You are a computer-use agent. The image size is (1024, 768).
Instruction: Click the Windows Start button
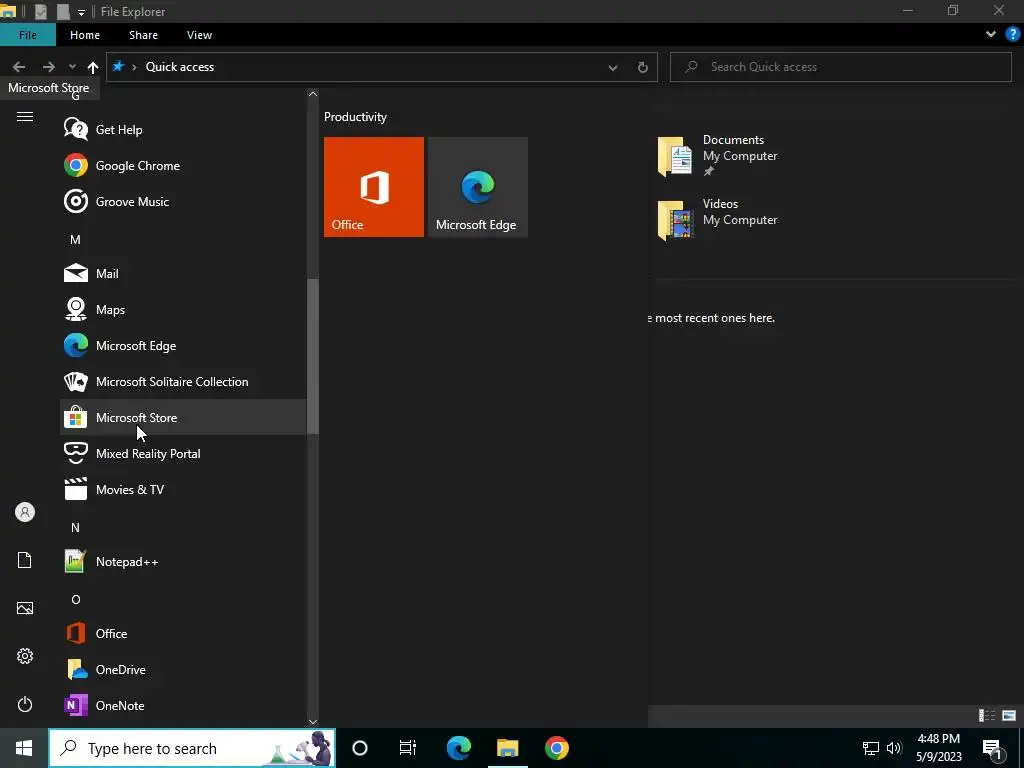tap(24, 748)
